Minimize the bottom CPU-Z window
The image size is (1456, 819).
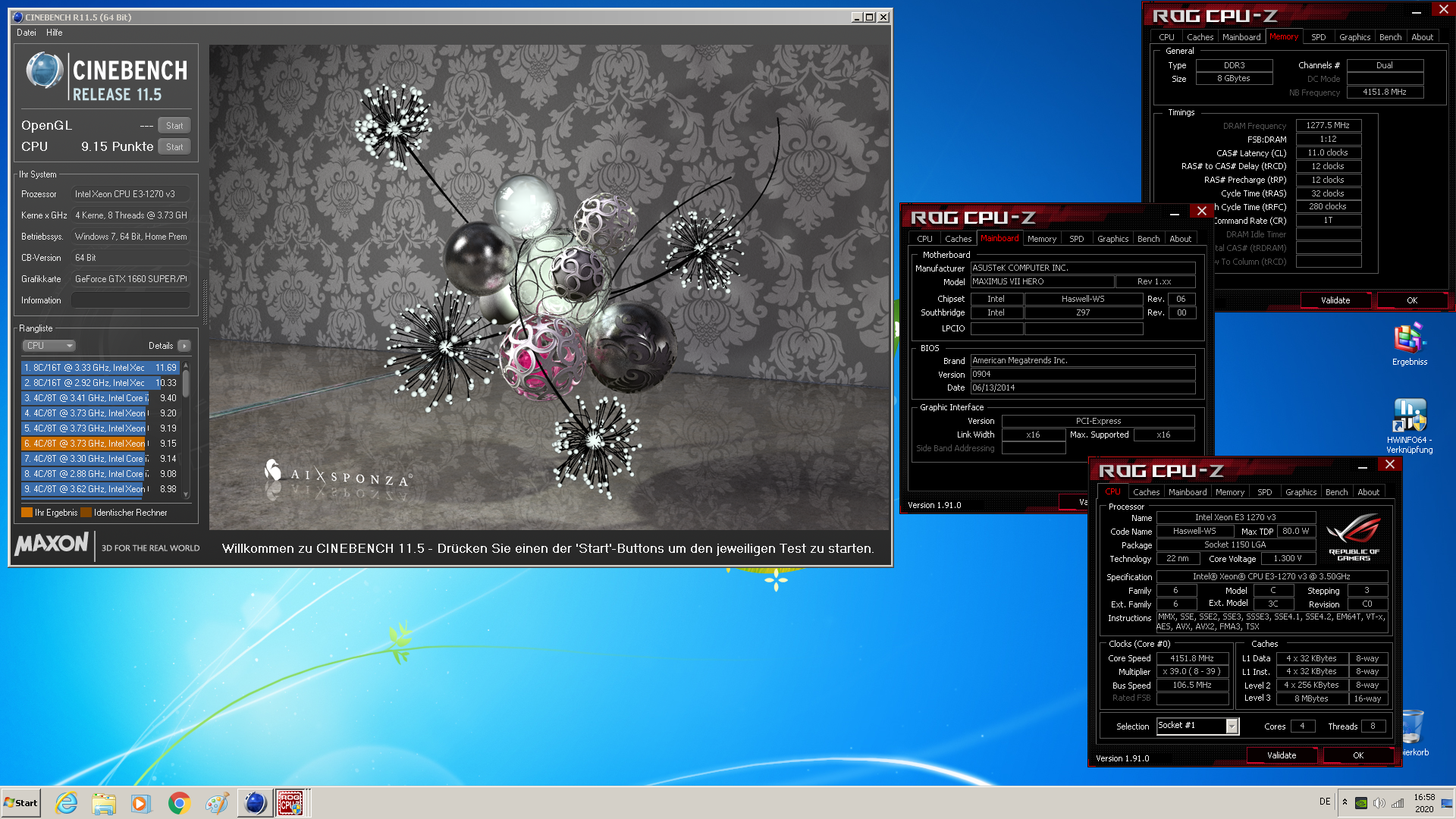(x=1362, y=467)
